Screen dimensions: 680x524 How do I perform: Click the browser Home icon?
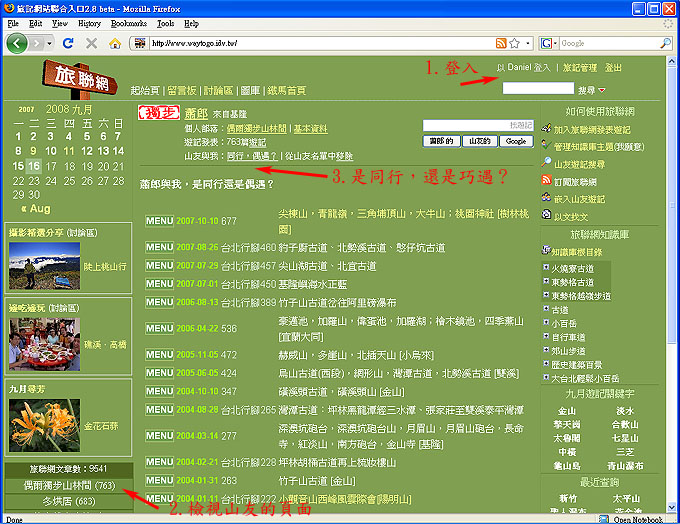click(115, 44)
